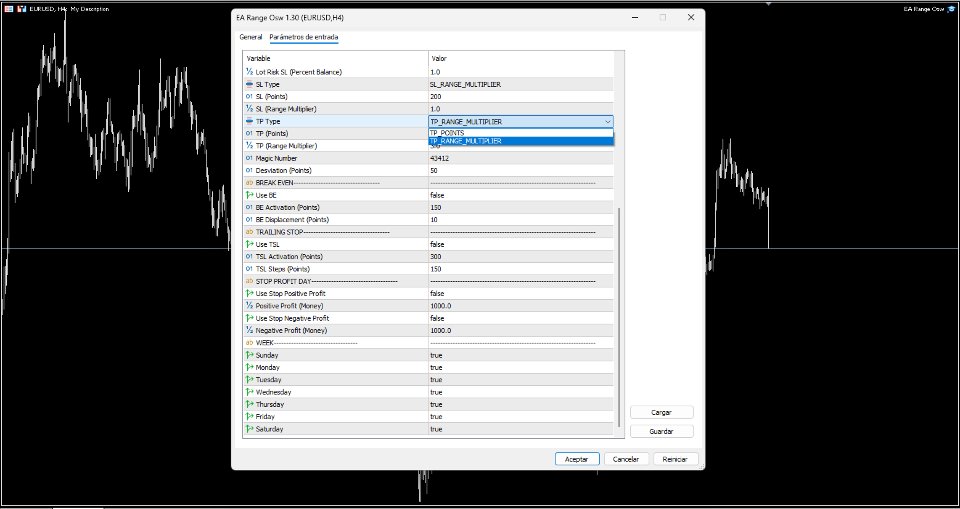Choose TP_RANGE_MULTIPLIER in the dropdown list

520,141
